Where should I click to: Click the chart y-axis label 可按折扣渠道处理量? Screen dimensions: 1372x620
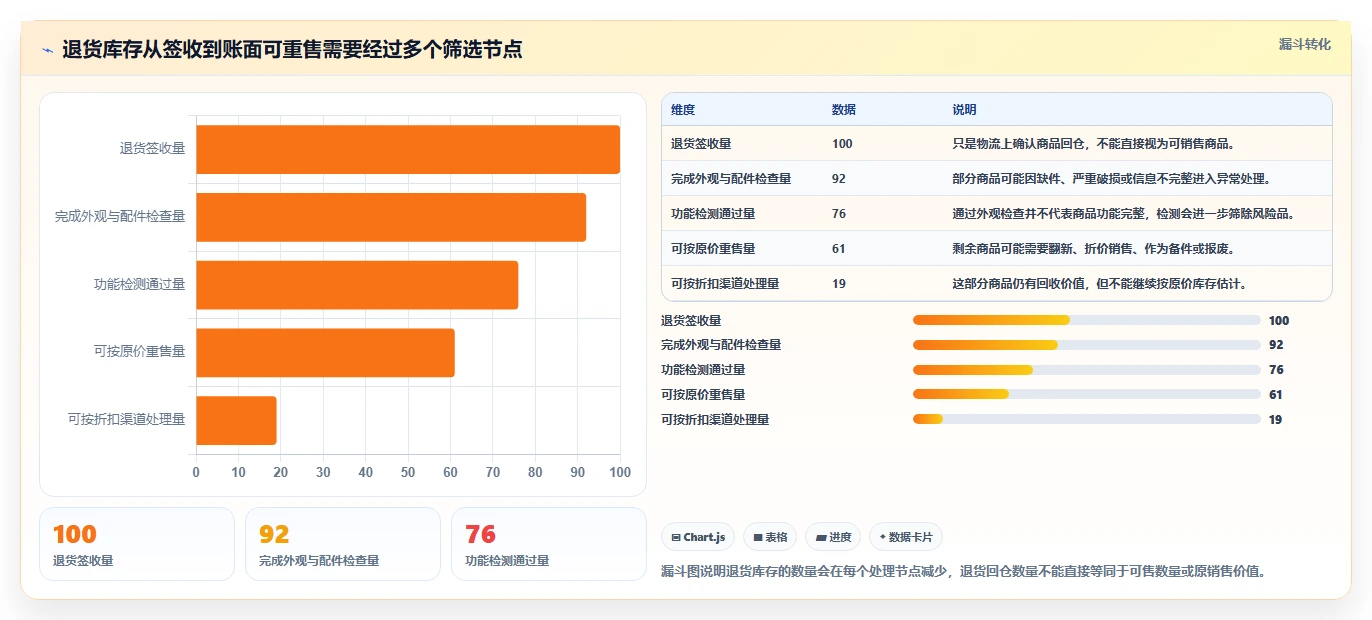127,420
